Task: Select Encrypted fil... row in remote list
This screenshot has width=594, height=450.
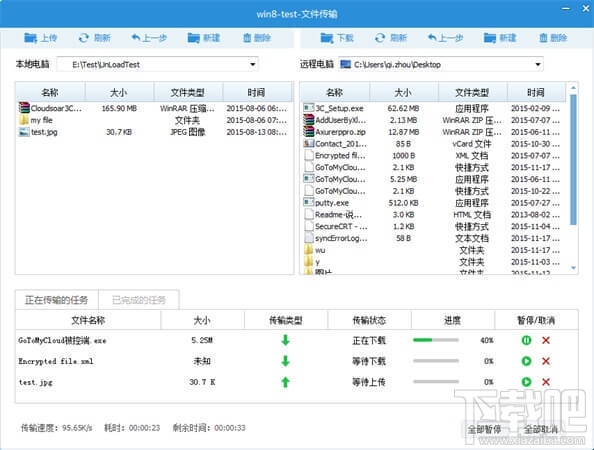Action: [x=434, y=155]
